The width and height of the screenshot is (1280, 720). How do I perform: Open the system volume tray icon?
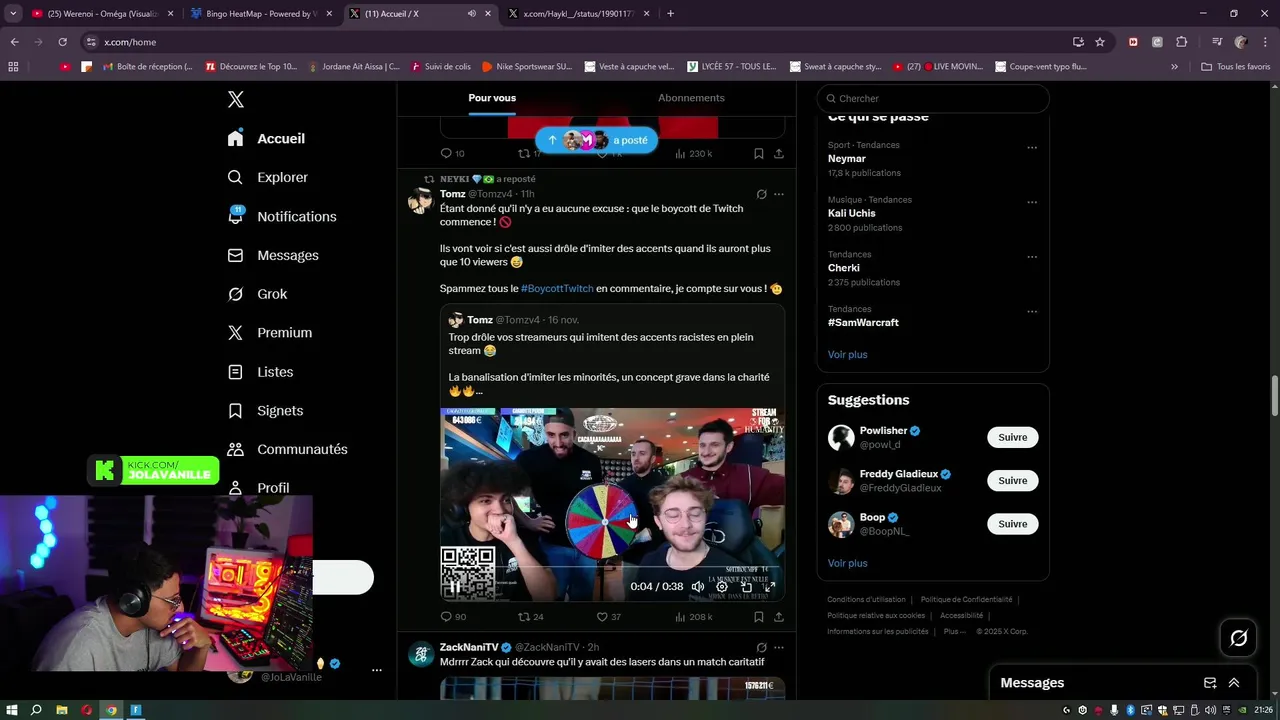(x=1211, y=710)
